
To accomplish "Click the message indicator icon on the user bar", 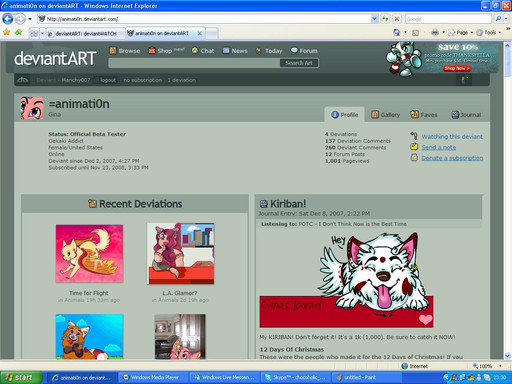I will pos(464,80).
